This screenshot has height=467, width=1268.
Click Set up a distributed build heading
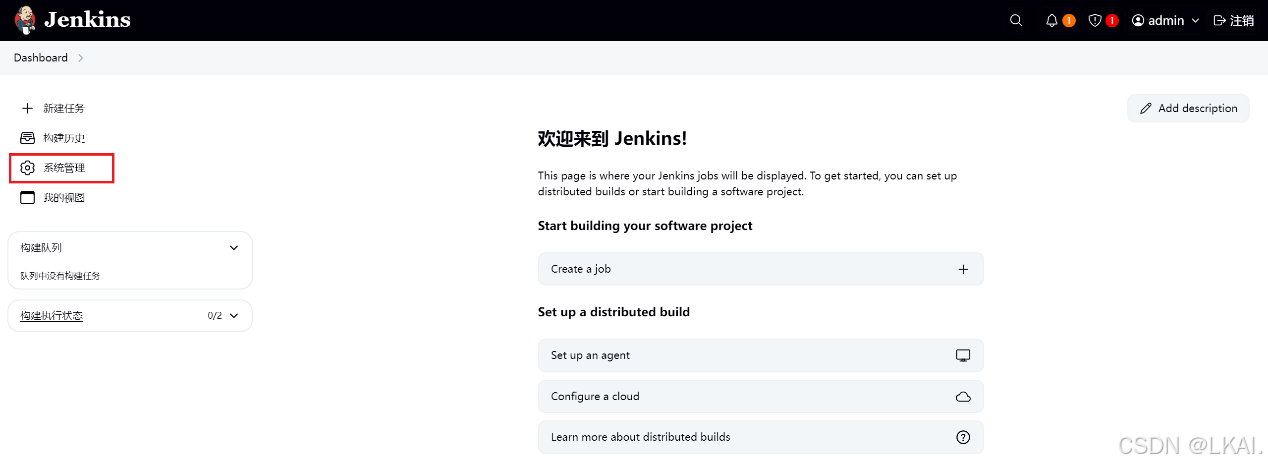pos(614,312)
